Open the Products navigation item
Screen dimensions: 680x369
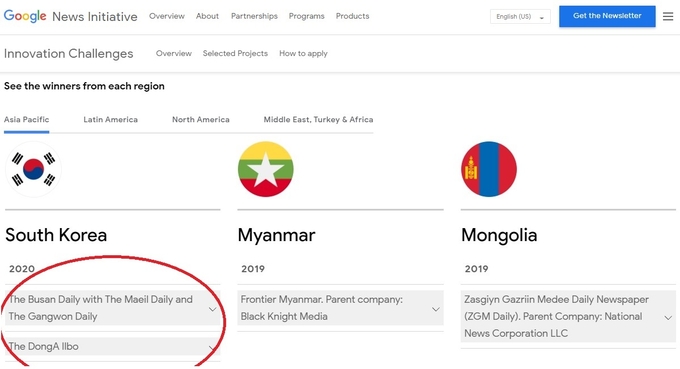tap(353, 16)
